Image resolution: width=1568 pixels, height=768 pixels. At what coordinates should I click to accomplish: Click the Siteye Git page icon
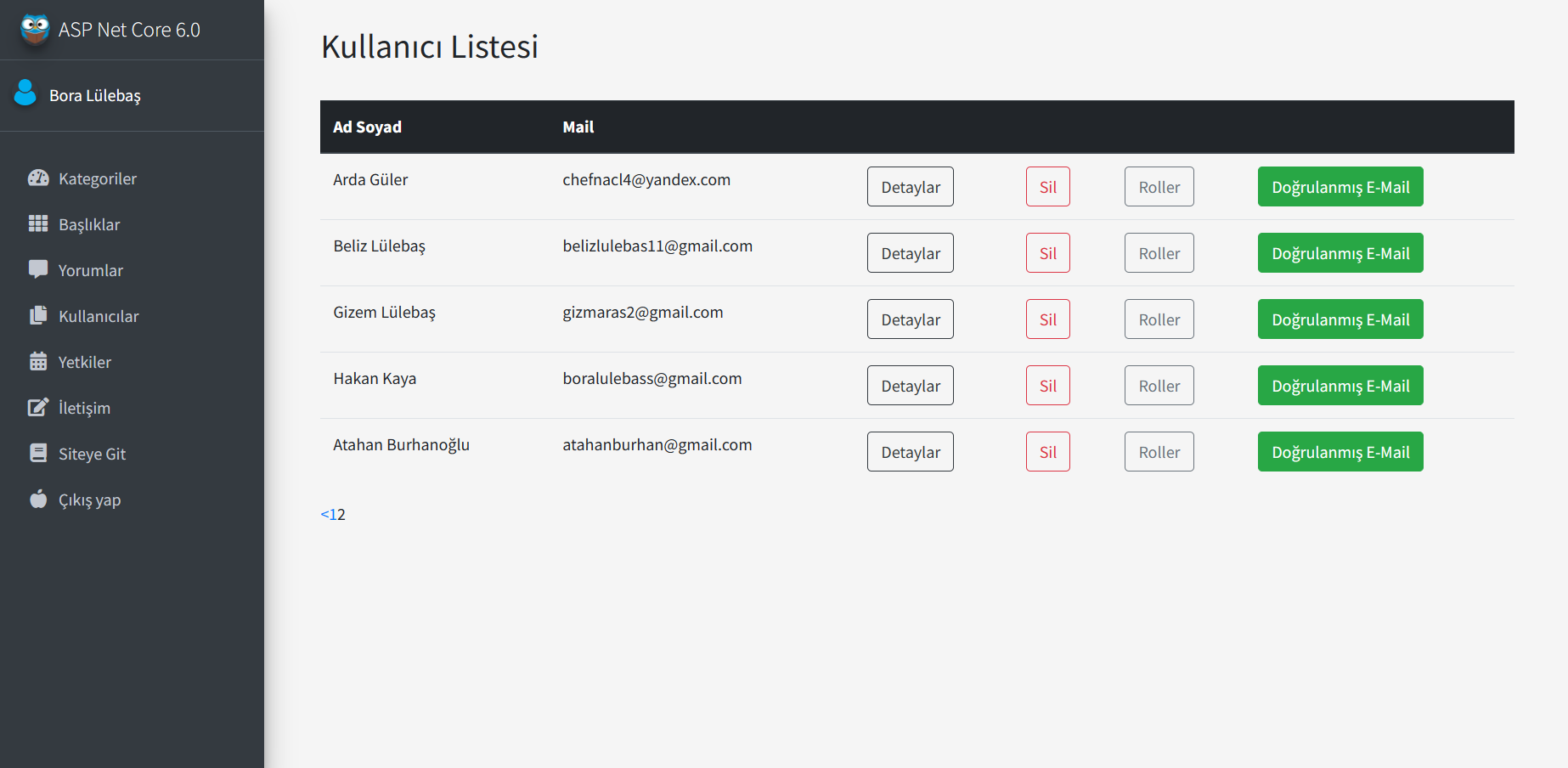(38, 453)
